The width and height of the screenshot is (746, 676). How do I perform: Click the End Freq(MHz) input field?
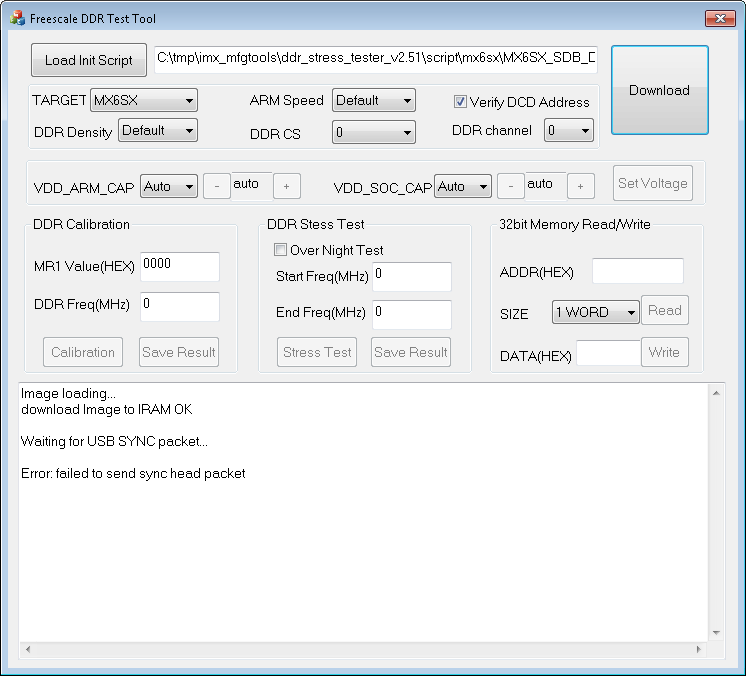pos(412,314)
